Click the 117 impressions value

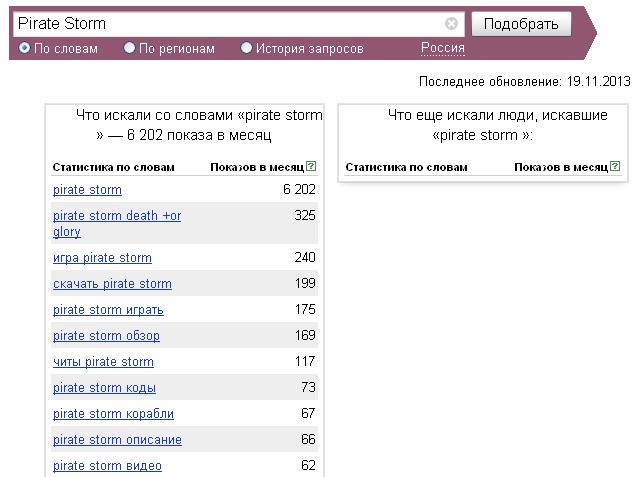click(x=305, y=362)
